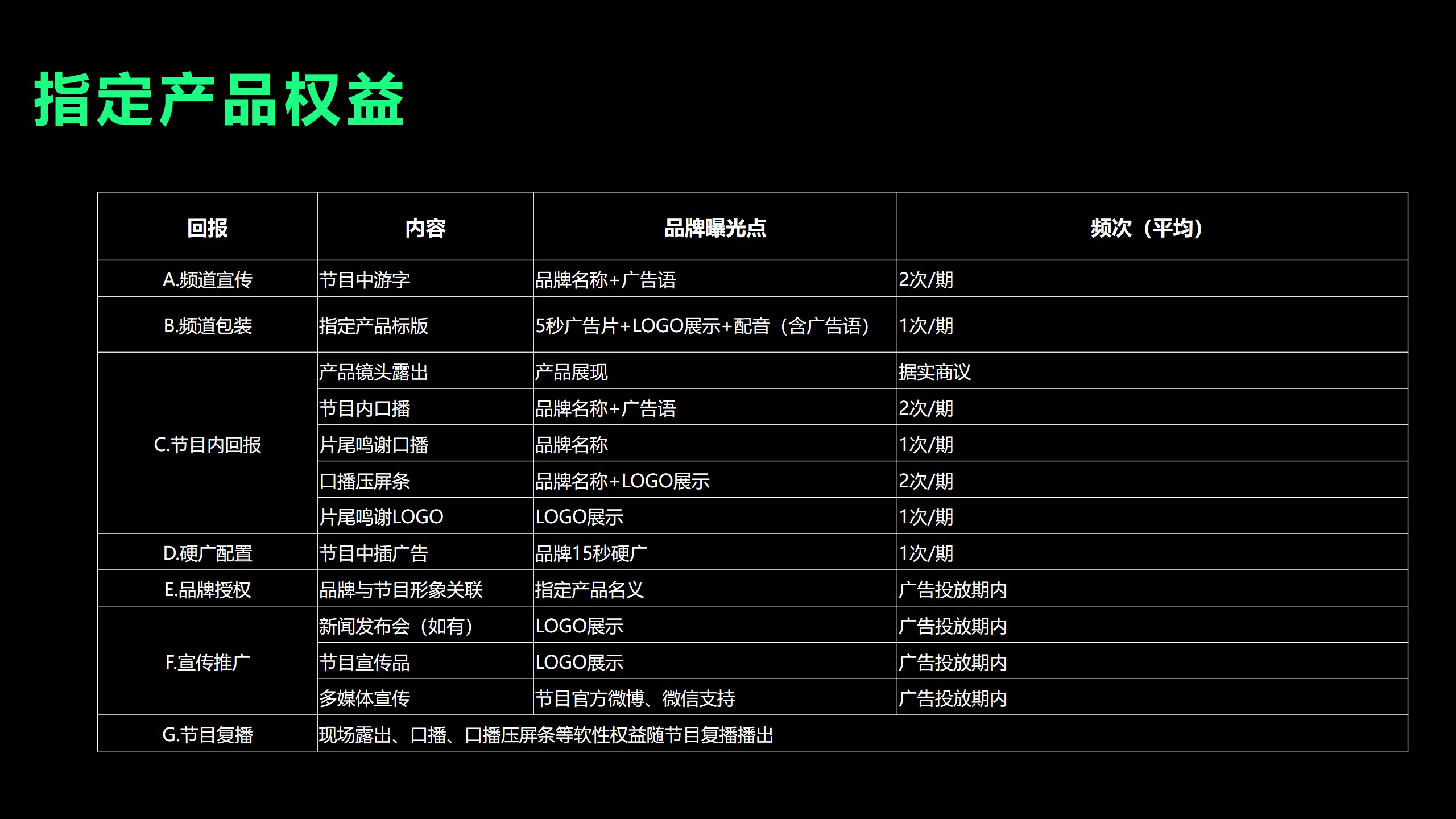Select LOGO展示 in the 新闻发布会 row
Viewport: 1456px width, 819px height.
point(715,624)
